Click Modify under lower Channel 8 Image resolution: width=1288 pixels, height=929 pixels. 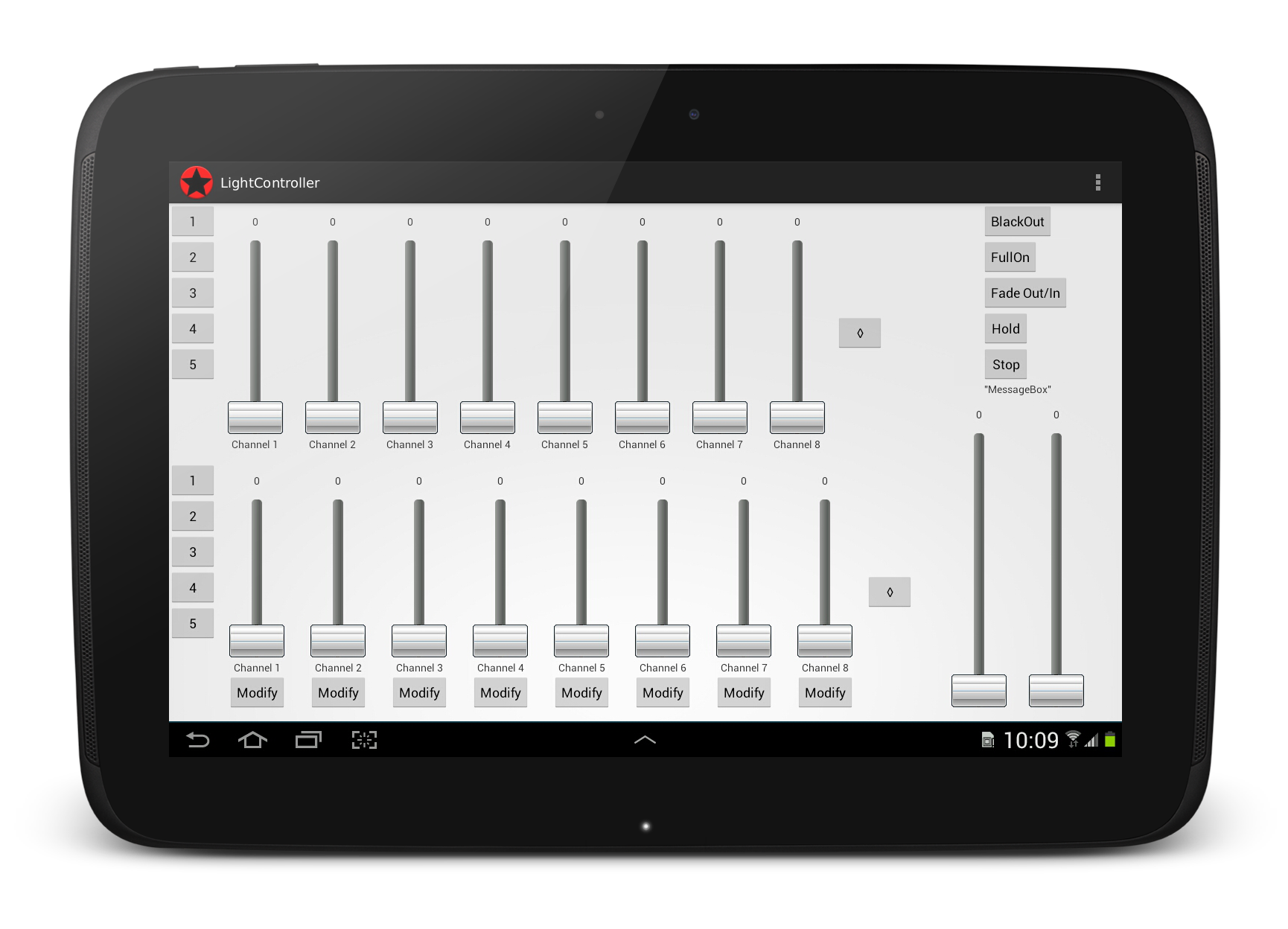[825, 693]
